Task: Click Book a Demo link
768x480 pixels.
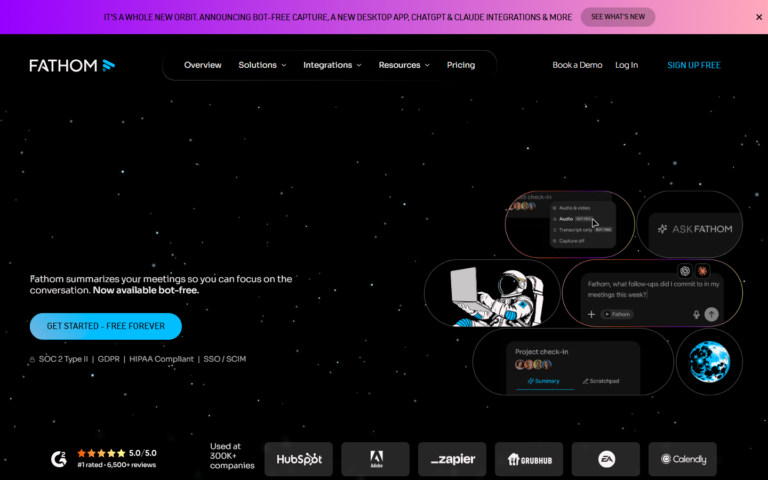Action: coord(577,65)
